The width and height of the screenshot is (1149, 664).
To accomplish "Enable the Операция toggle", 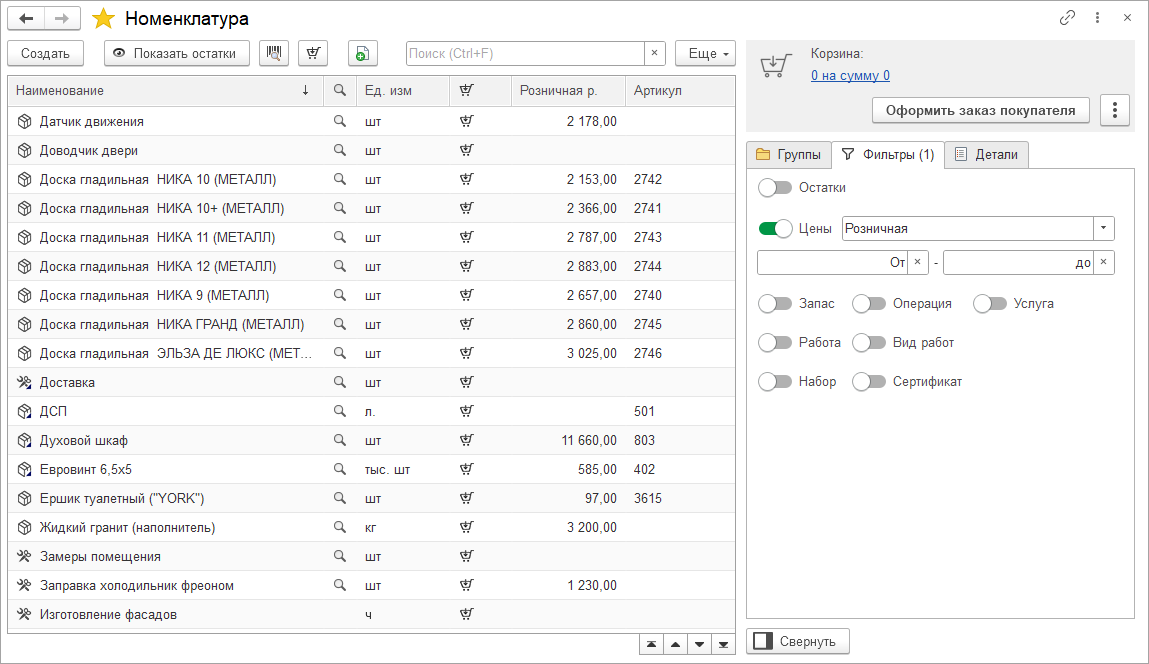I will tap(868, 303).
